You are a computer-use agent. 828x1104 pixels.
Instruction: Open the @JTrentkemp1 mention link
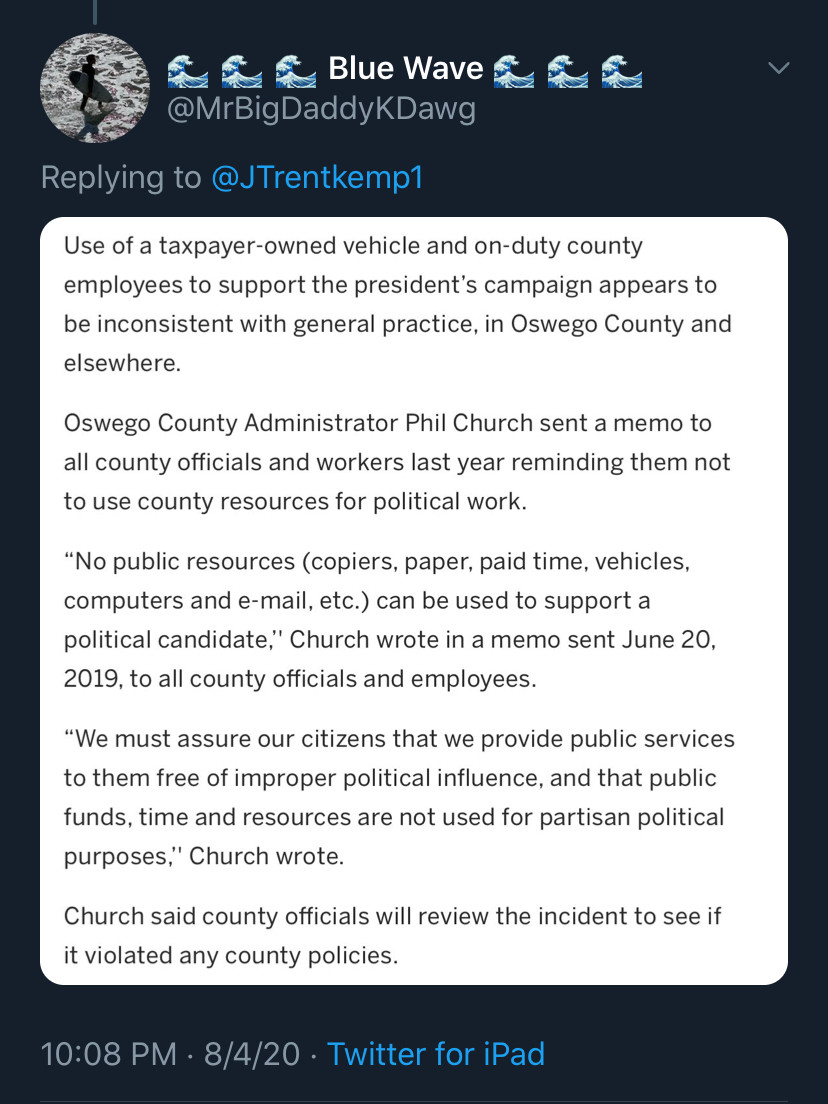(x=317, y=177)
